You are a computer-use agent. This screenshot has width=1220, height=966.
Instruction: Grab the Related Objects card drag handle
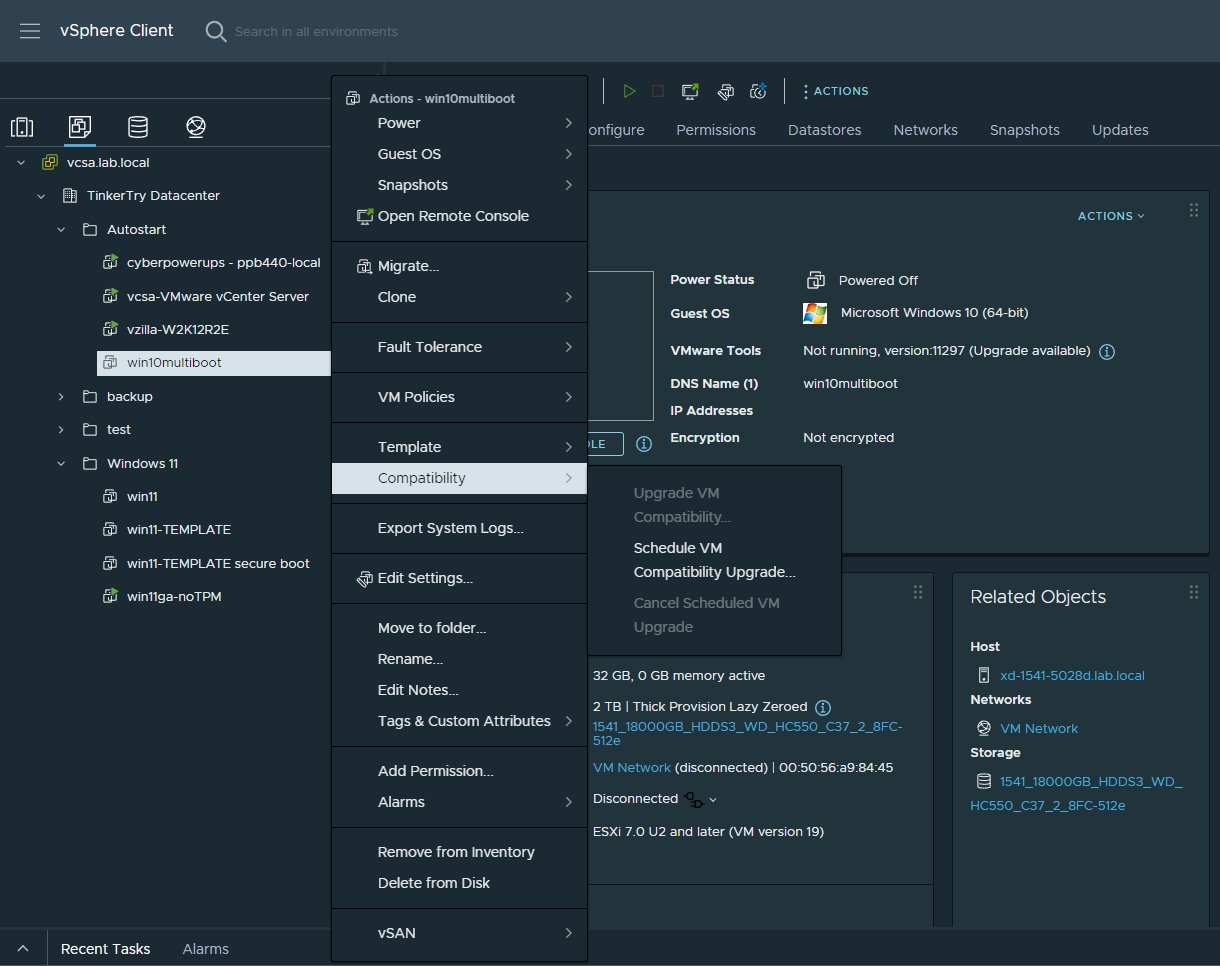click(1193, 592)
